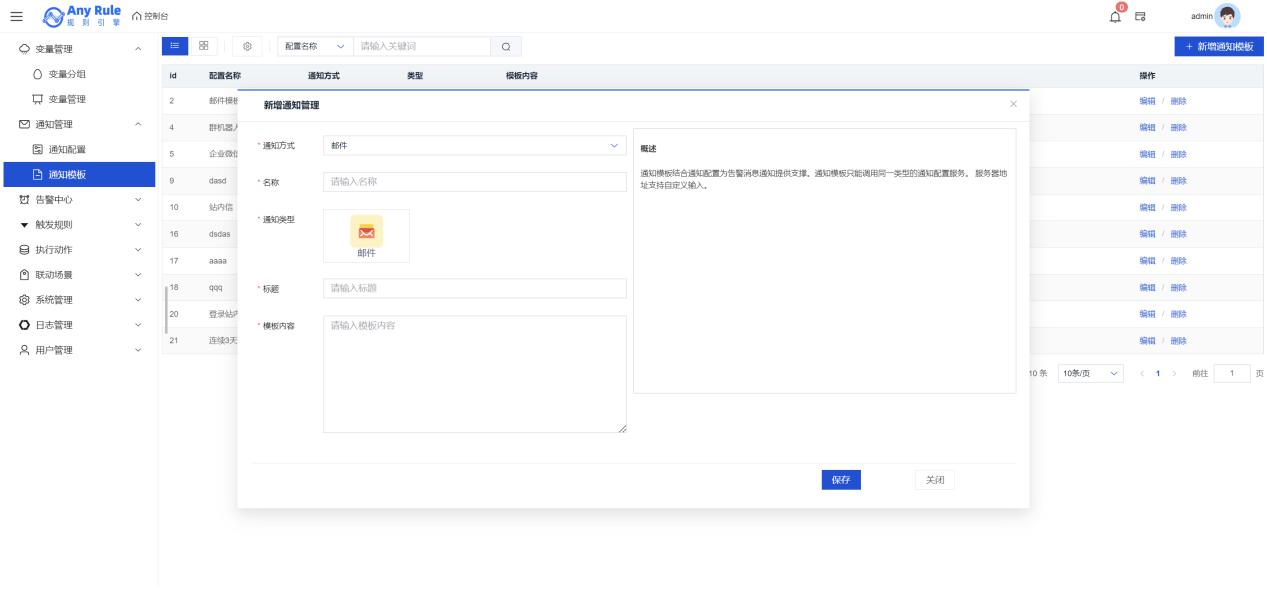The image size is (1267, 594).
Task: Open the 配置名称 search filter dropdown
Action: coord(314,46)
